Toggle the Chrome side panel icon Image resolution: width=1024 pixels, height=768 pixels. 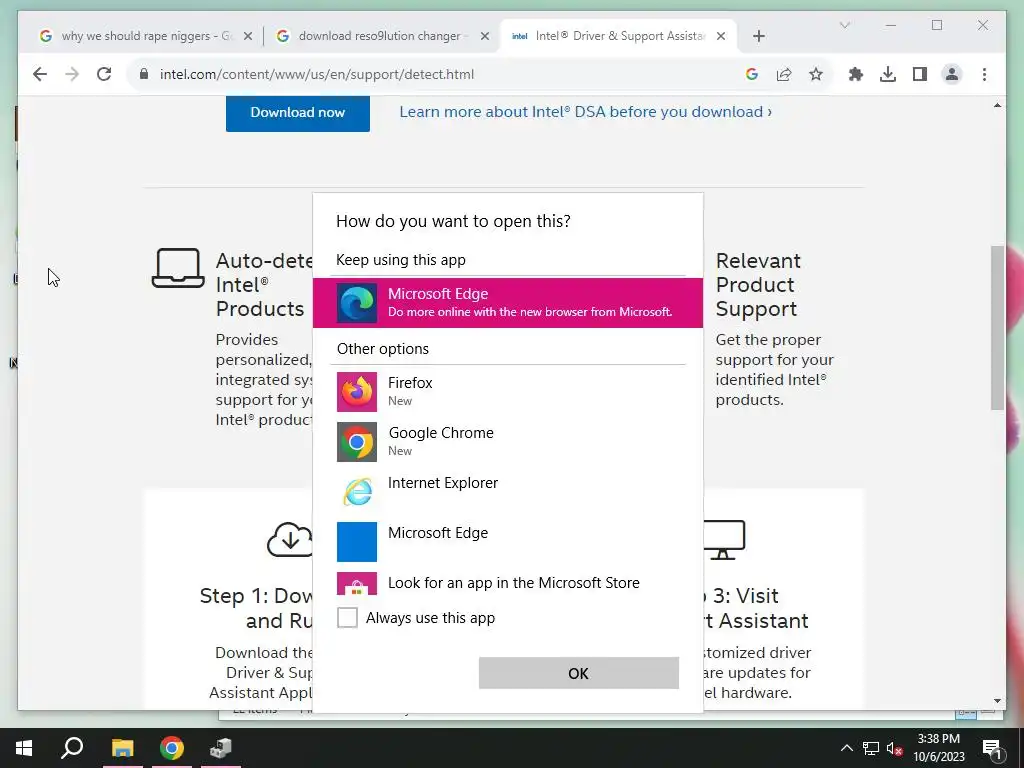click(x=920, y=74)
